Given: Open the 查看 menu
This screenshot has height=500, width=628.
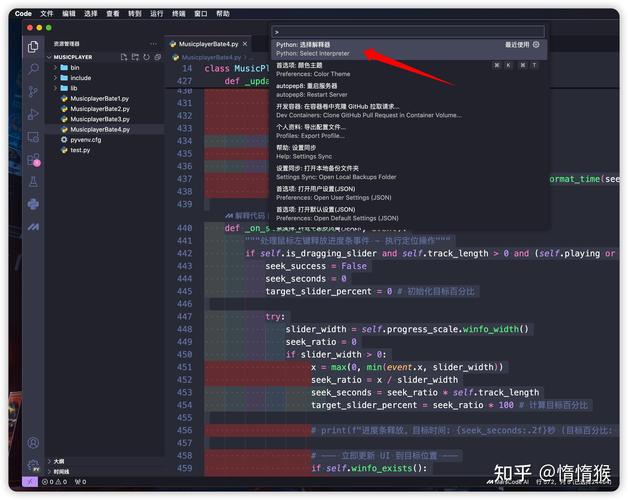Looking at the screenshot, I should point(113,14).
